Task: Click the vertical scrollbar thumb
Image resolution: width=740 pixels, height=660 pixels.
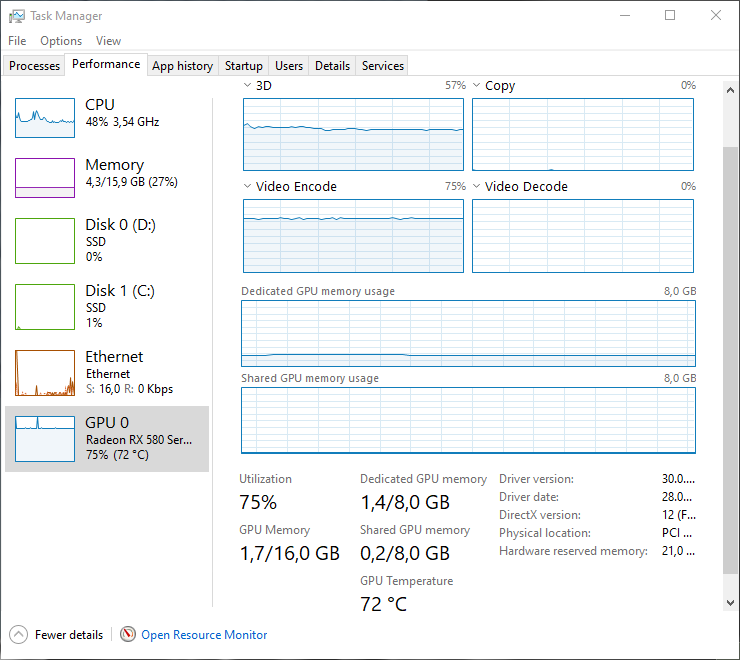Action: pos(730,361)
